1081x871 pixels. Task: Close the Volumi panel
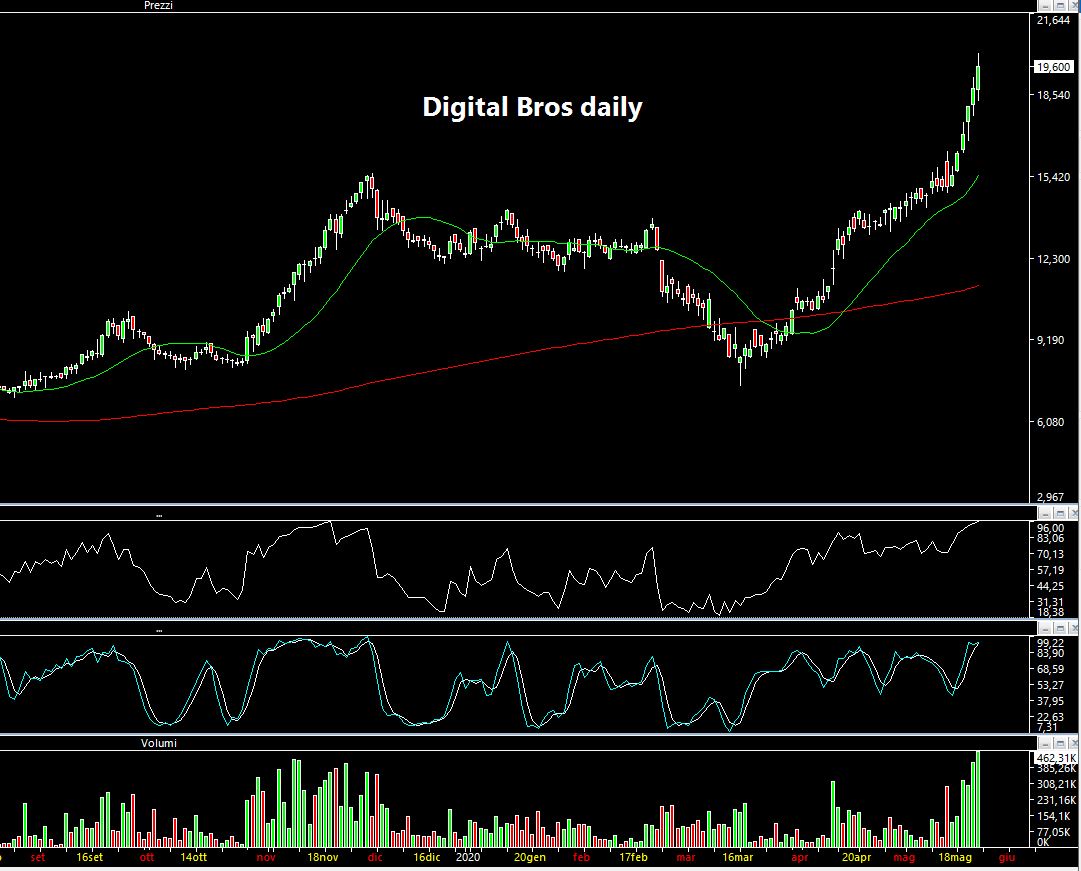tap(1074, 743)
